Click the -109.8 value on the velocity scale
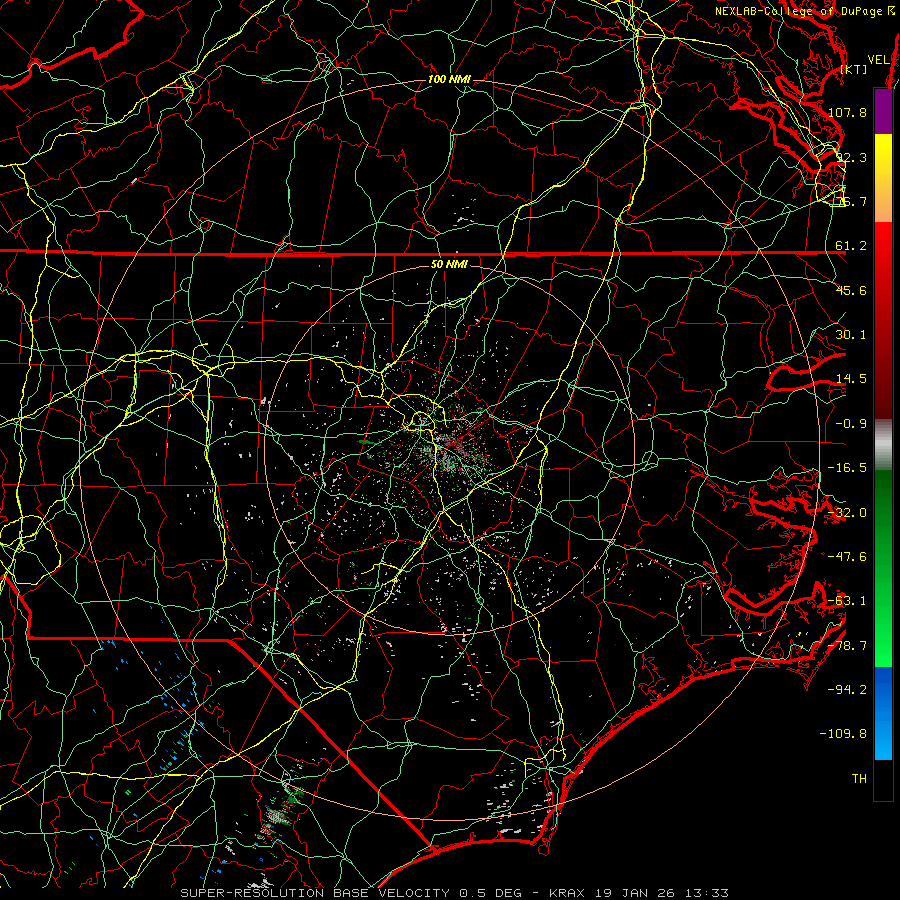The image size is (900, 900). tap(844, 734)
